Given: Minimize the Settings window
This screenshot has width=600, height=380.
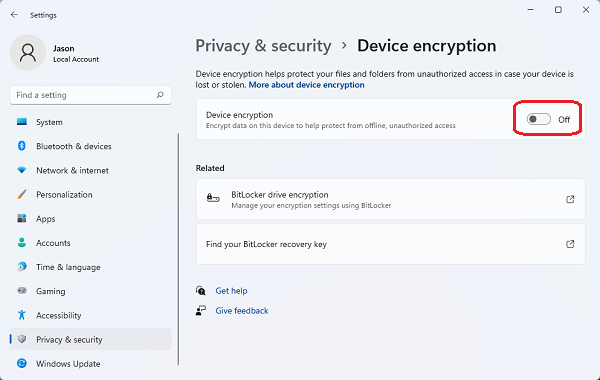Looking at the screenshot, I should click(530, 10).
